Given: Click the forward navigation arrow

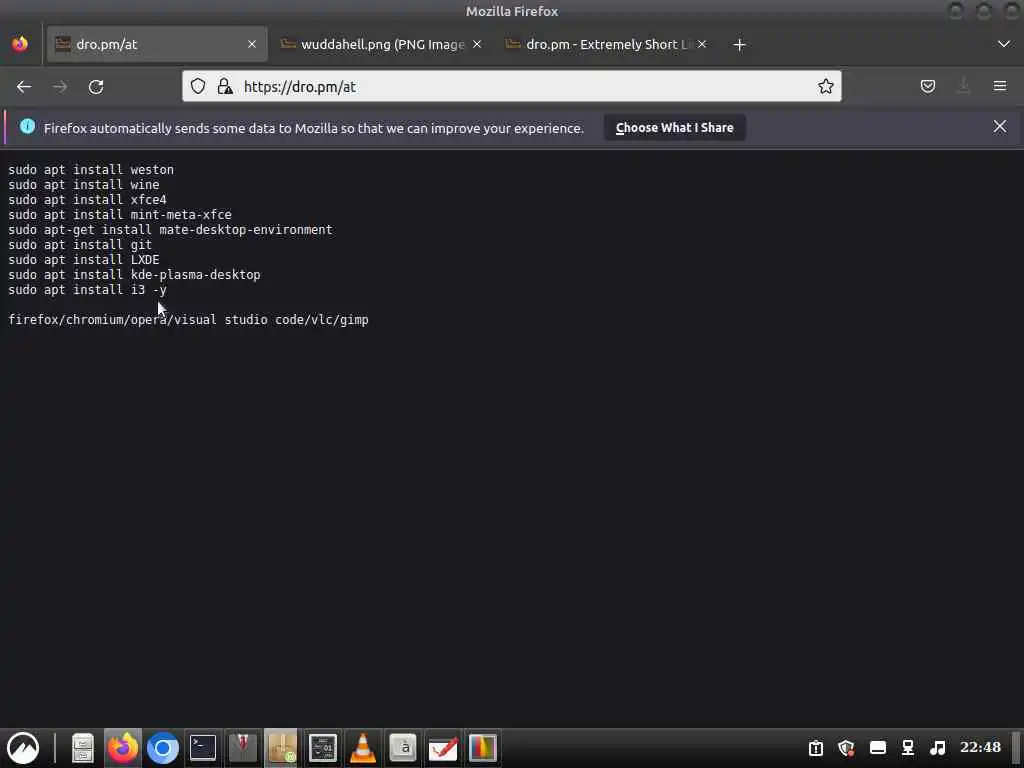Looking at the screenshot, I should pyautogui.click(x=60, y=86).
